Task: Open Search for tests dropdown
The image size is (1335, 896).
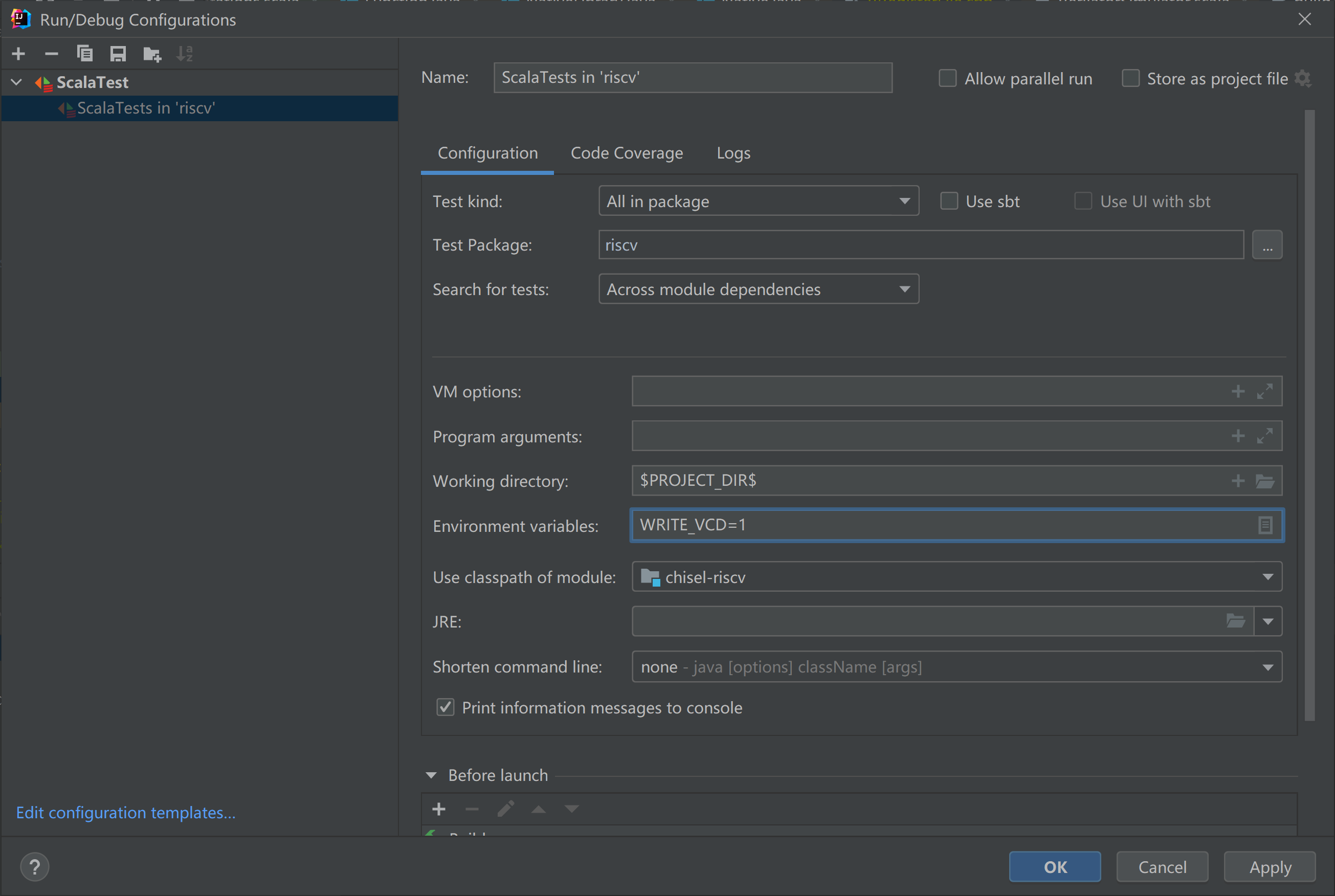Action: pyautogui.click(x=759, y=288)
